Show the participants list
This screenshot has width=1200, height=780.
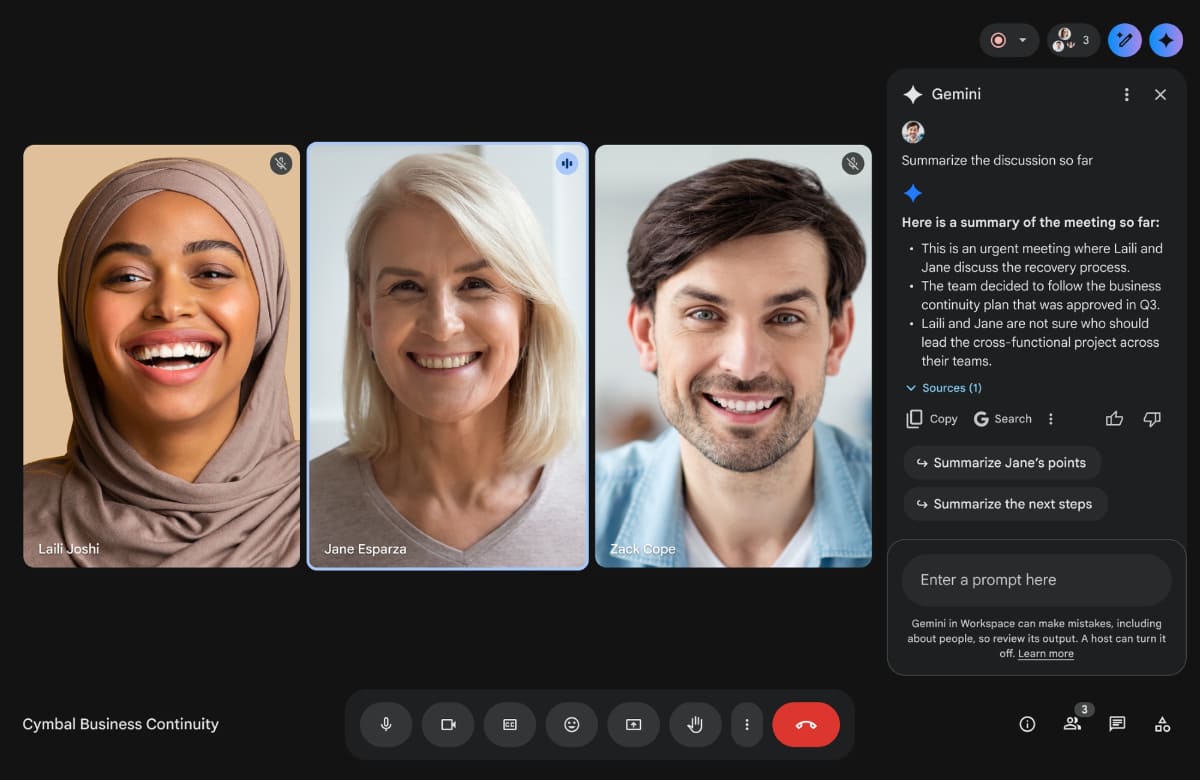point(1072,724)
